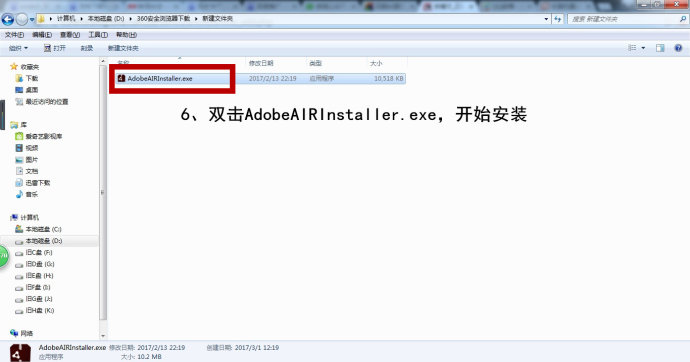The width and height of the screenshot is (690, 362).
Task: Select the 库 libraries node
Action: pos(23,125)
